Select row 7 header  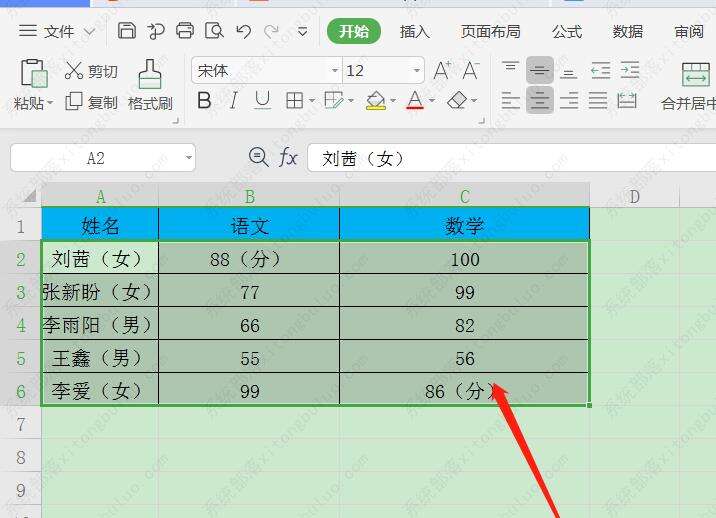point(21,424)
